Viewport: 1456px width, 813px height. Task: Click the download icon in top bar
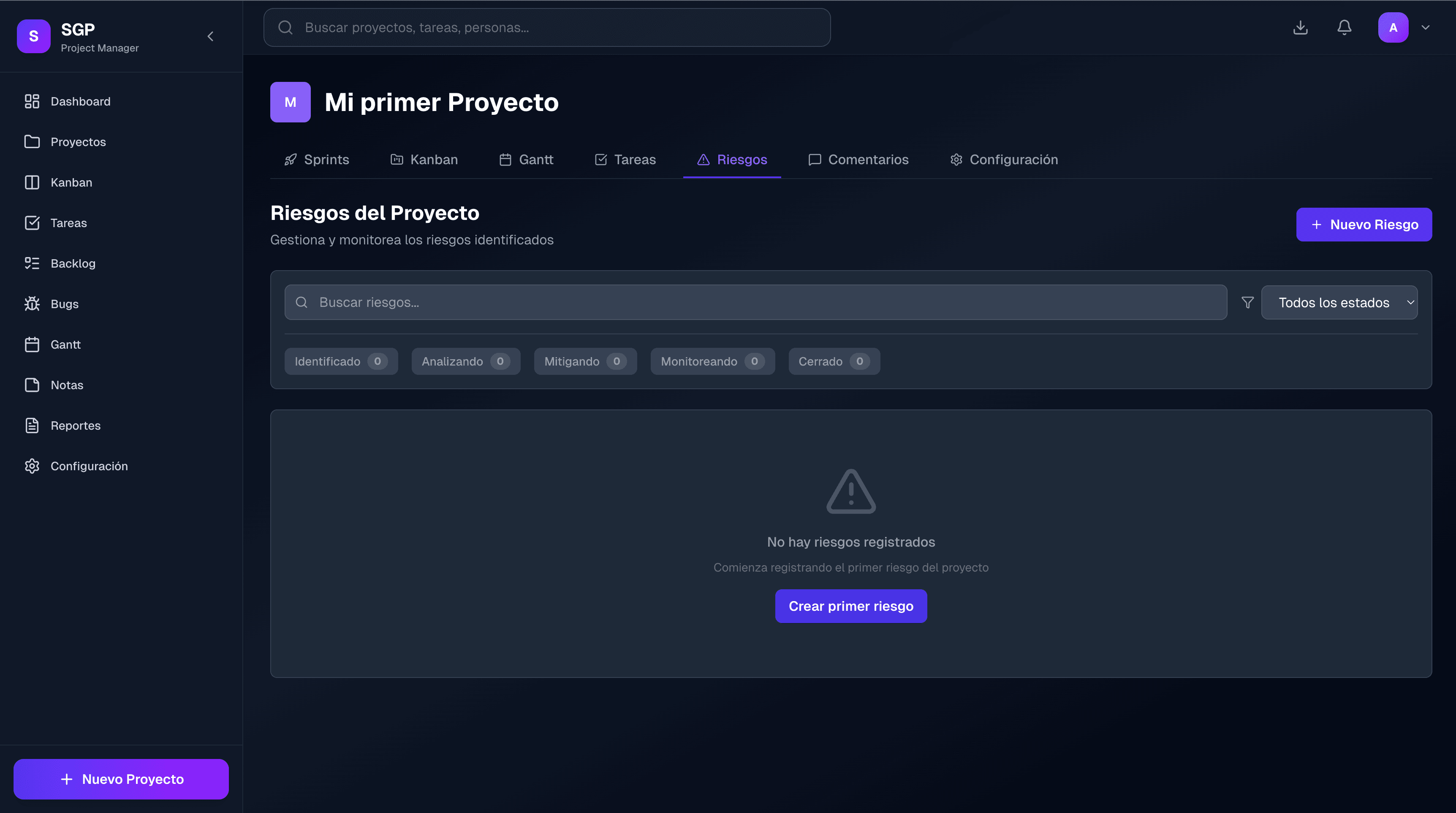pos(1300,27)
